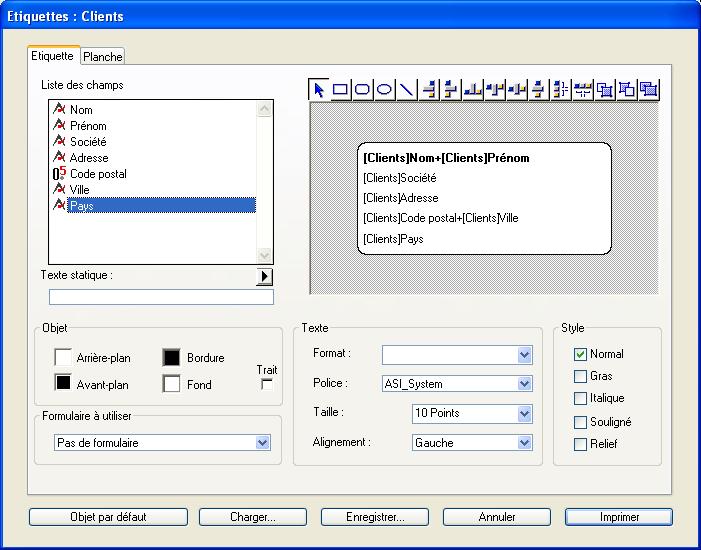Click the last toolbar icon on the right

click(x=649, y=89)
